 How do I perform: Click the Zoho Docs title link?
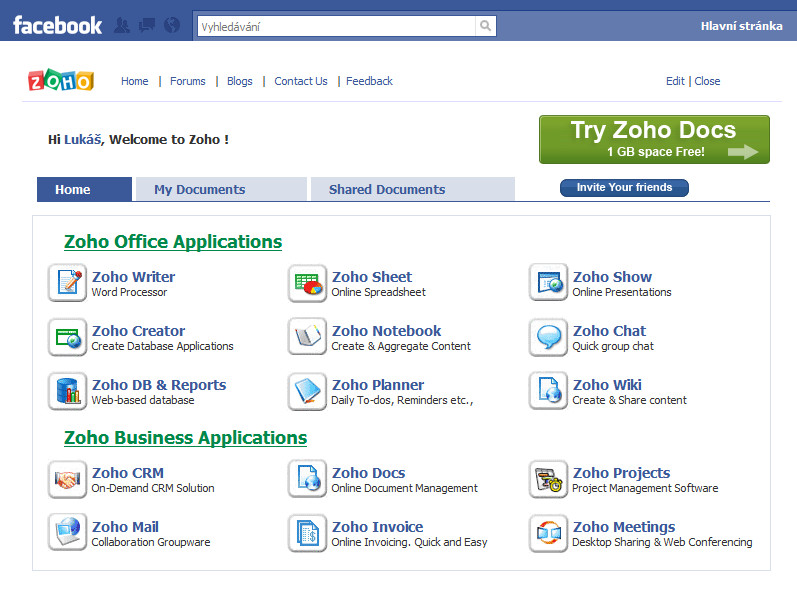369,473
